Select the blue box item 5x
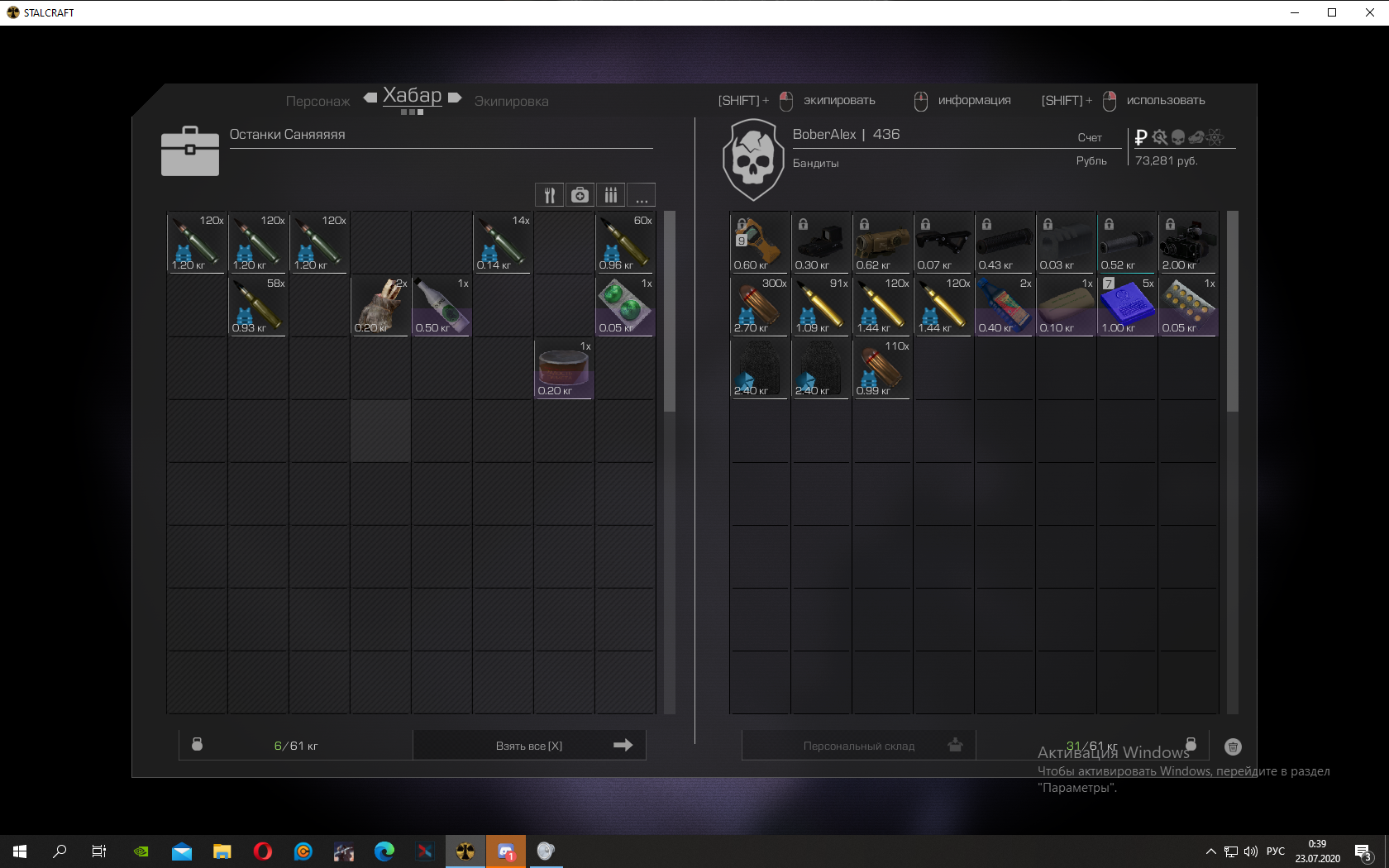The image size is (1389, 868). [x=1127, y=305]
